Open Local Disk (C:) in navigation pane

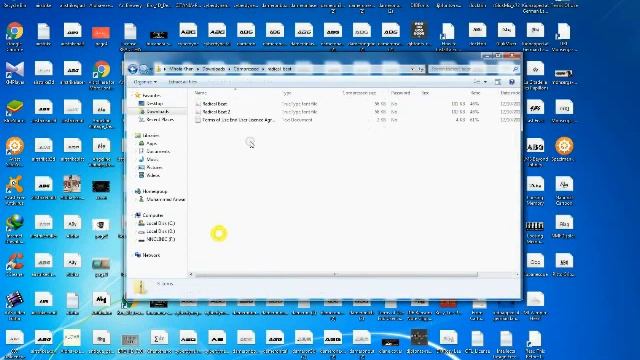[x=157, y=223]
